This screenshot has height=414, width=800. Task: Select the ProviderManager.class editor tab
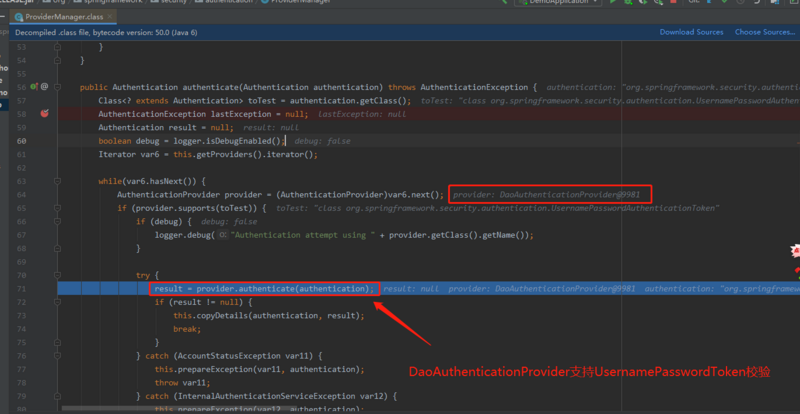(x=63, y=17)
